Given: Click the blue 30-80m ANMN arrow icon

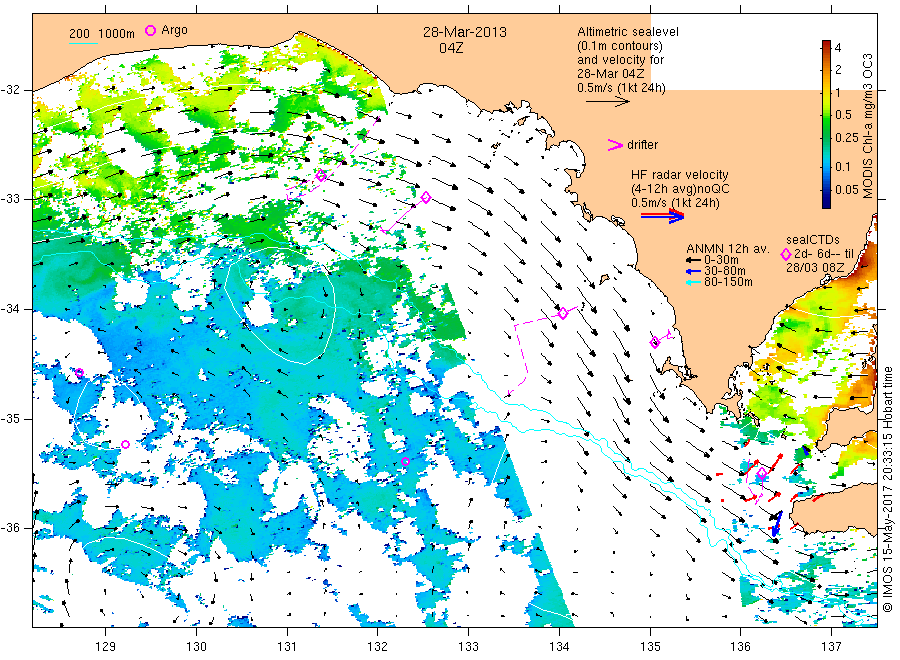Looking at the screenshot, I should (694, 271).
